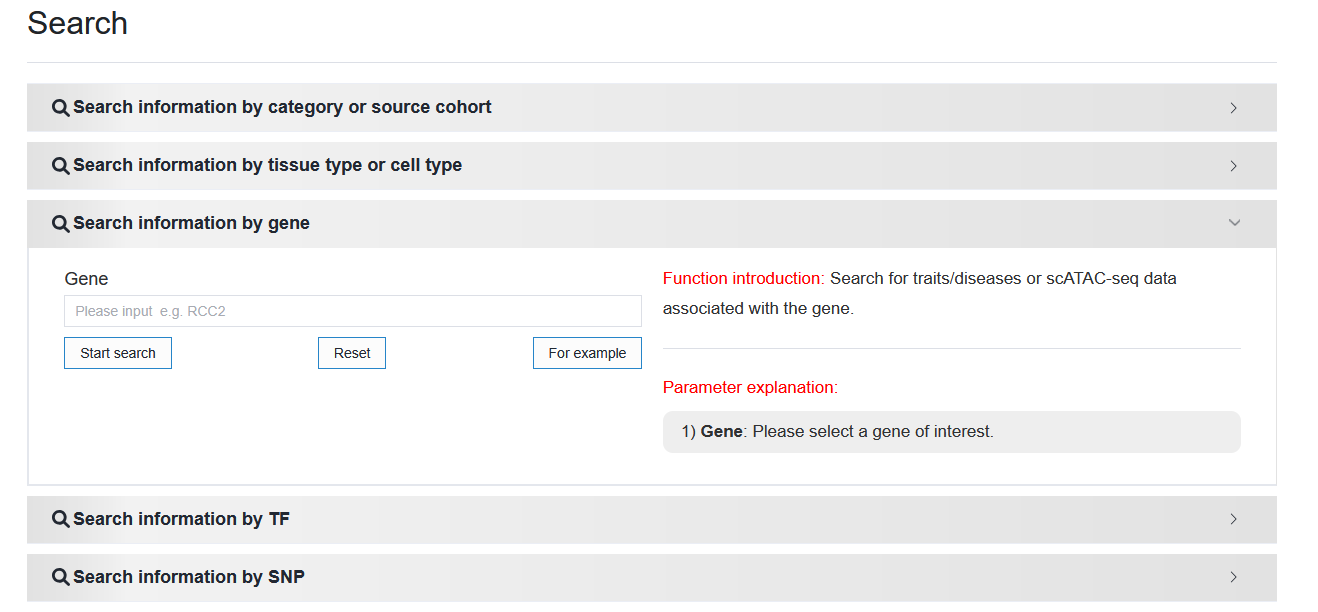Open Search information by tissue type section
The height and width of the screenshot is (612, 1318).
pos(652,165)
